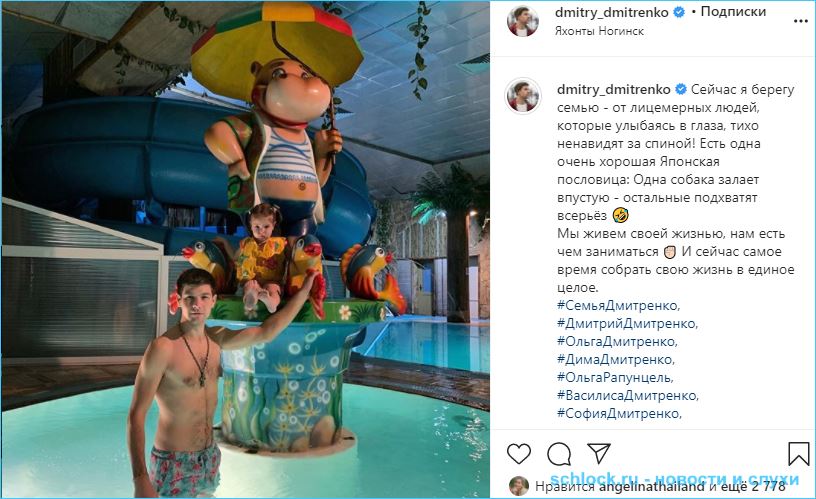This screenshot has width=816, height=499.
Task: Open hashtag #ОльгаРапунцель
Action: pyautogui.click(x=615, y=377)
